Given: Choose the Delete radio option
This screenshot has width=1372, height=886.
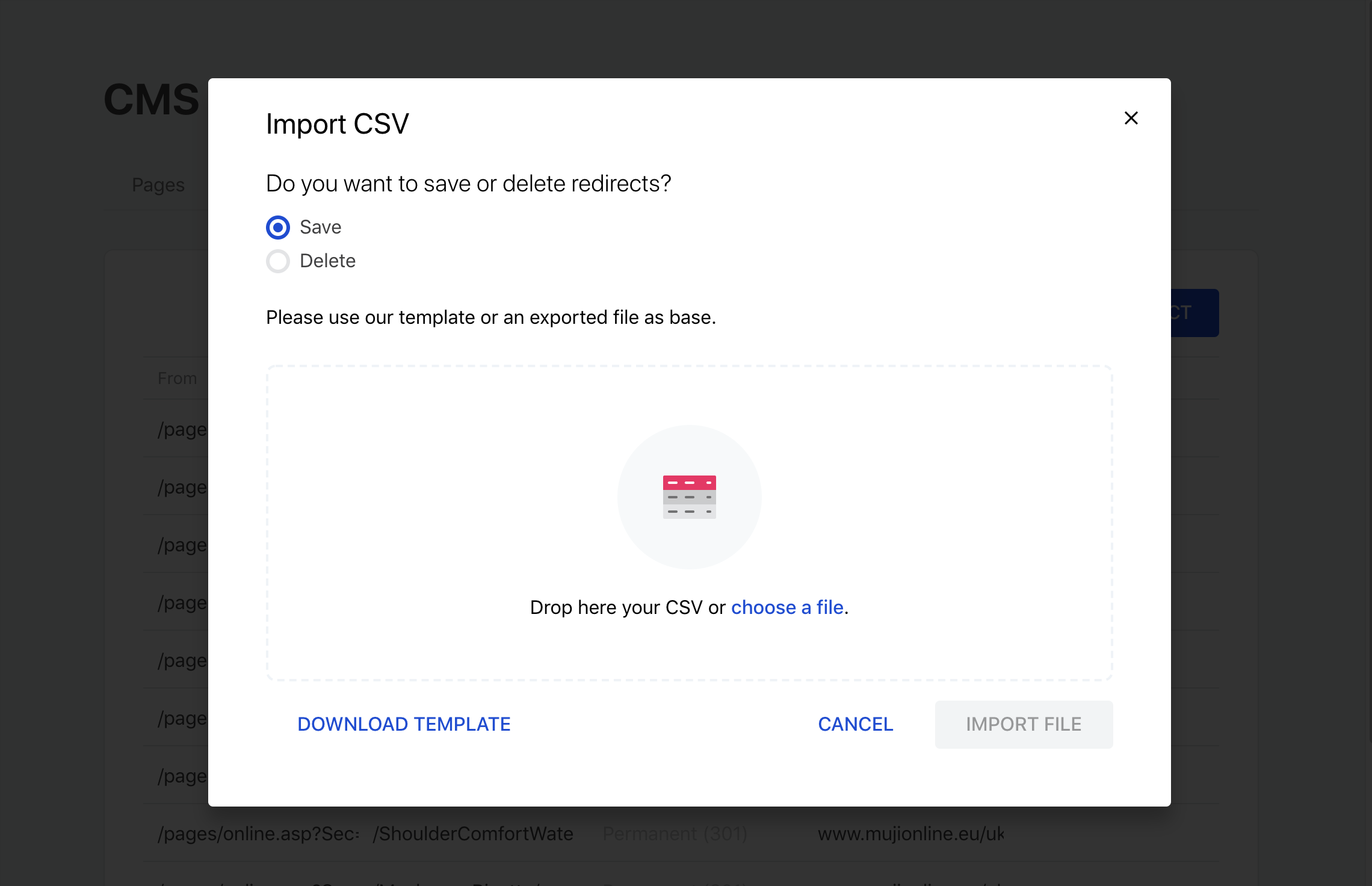Looking at the screenshot, I should (278, 261).
